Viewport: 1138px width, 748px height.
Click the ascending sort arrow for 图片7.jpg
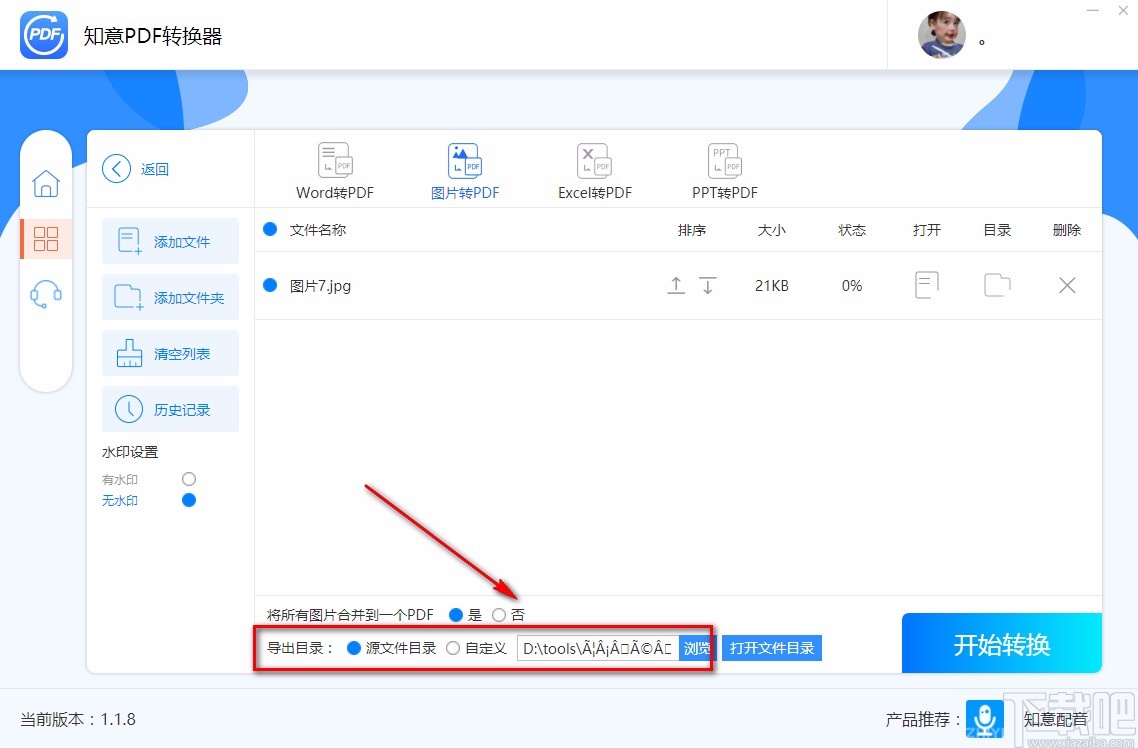tap(675, 285)
